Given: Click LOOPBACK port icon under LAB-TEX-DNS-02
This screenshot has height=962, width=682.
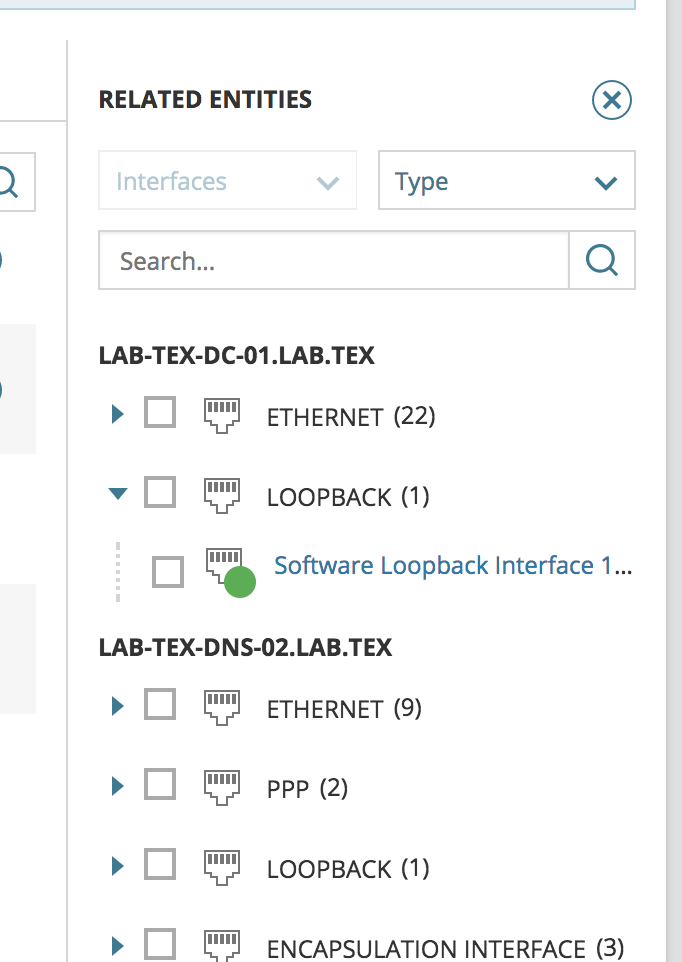Looking at the screenshot, I should pyautogui.click(x=222, y=867).
